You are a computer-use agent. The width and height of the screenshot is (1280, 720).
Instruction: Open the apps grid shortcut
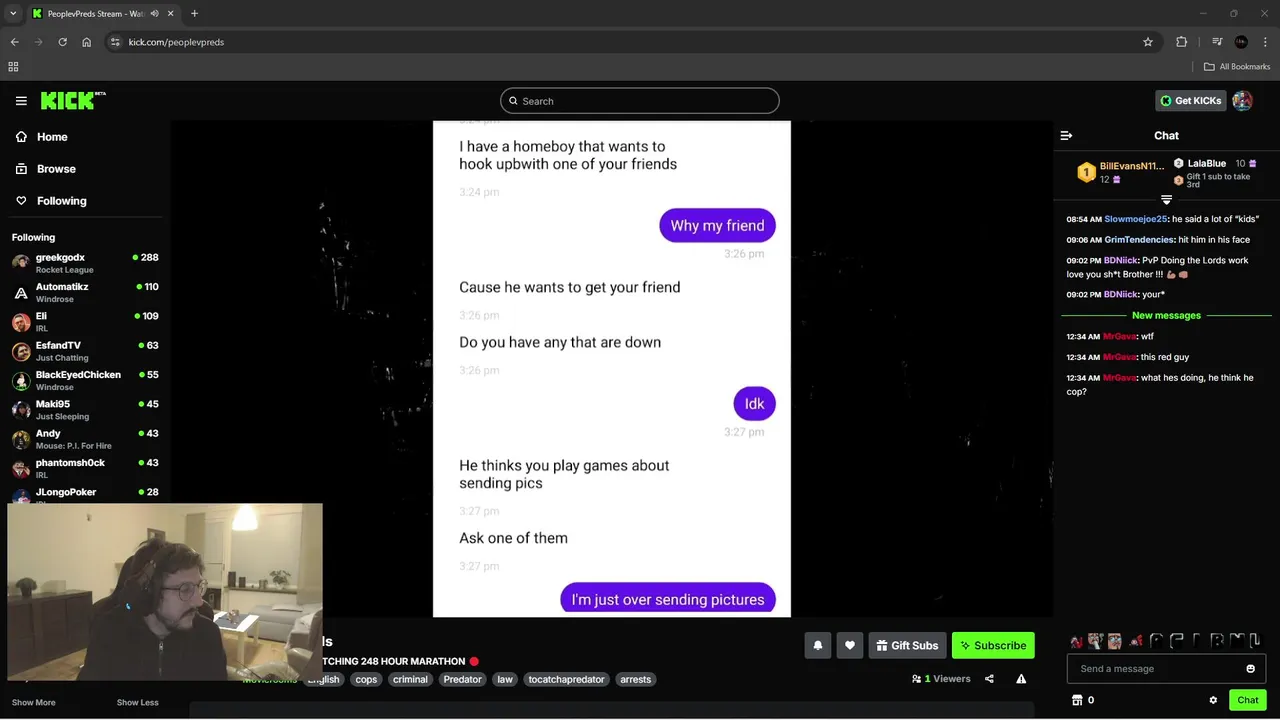coord(13,67)
